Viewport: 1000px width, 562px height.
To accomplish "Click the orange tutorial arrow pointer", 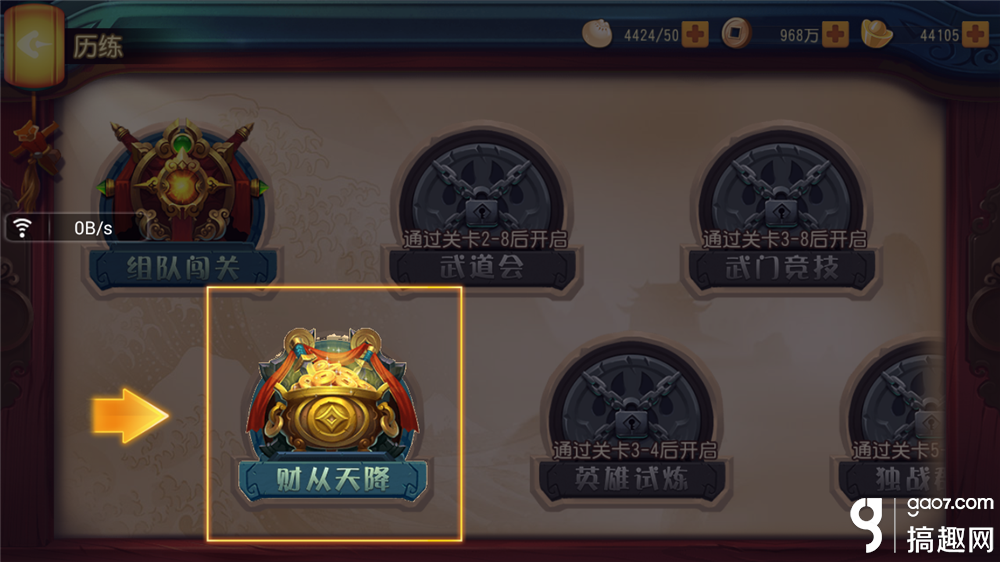I will (131, 415).
